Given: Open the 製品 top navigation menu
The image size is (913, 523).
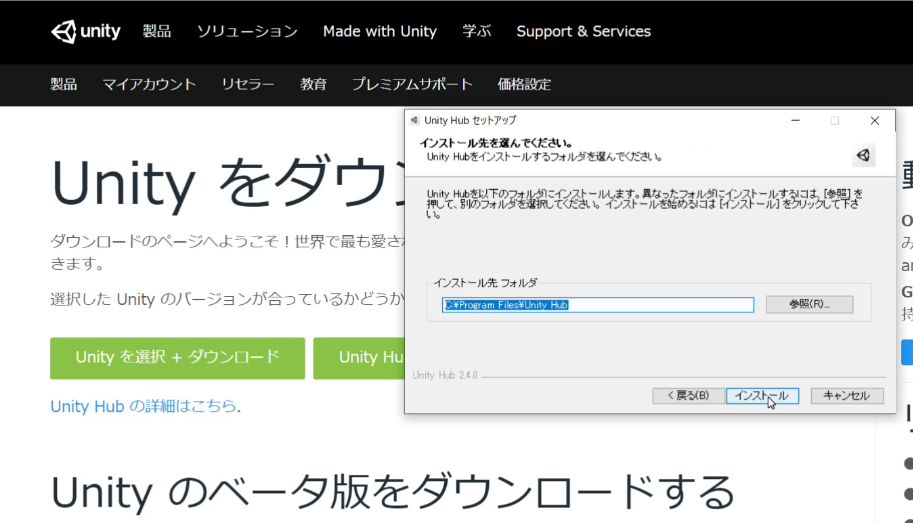Looking at the screenshot, I should coord(157,31).
